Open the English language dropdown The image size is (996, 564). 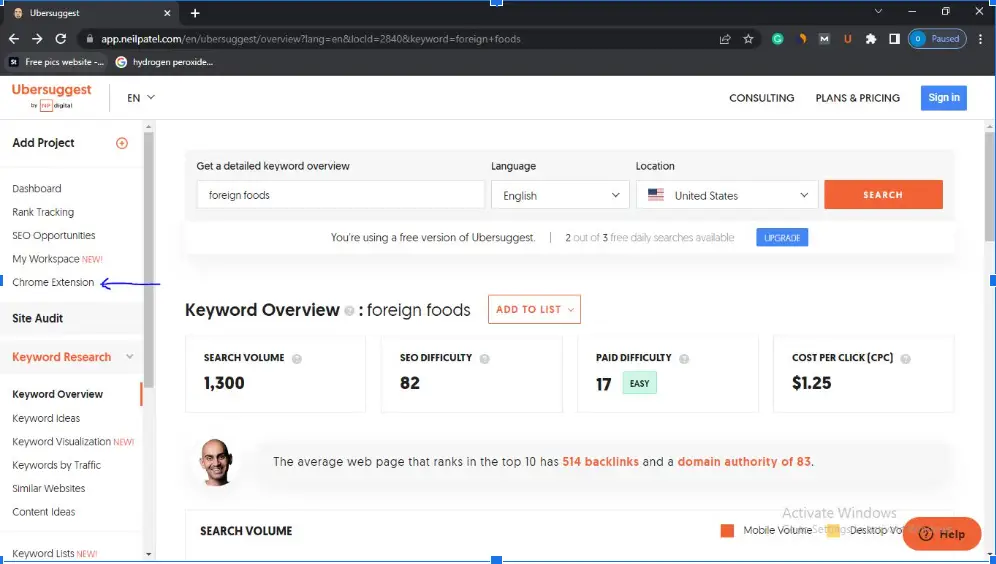[x=560, y=195]
